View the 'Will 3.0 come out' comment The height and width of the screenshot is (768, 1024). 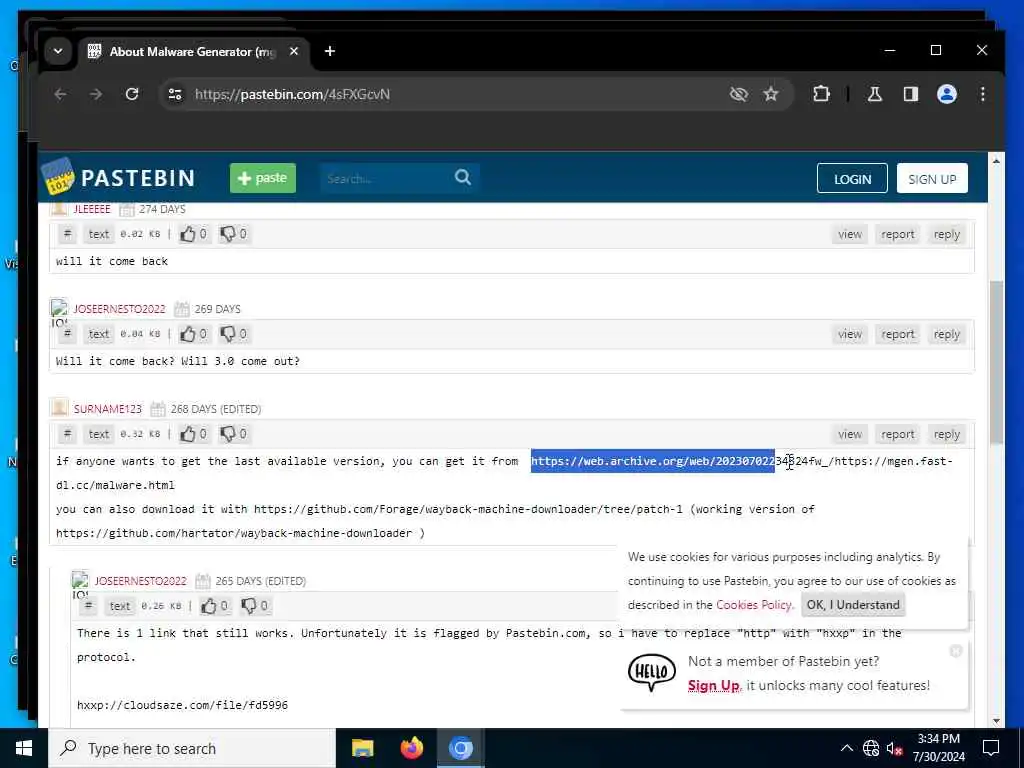[850, 334]
